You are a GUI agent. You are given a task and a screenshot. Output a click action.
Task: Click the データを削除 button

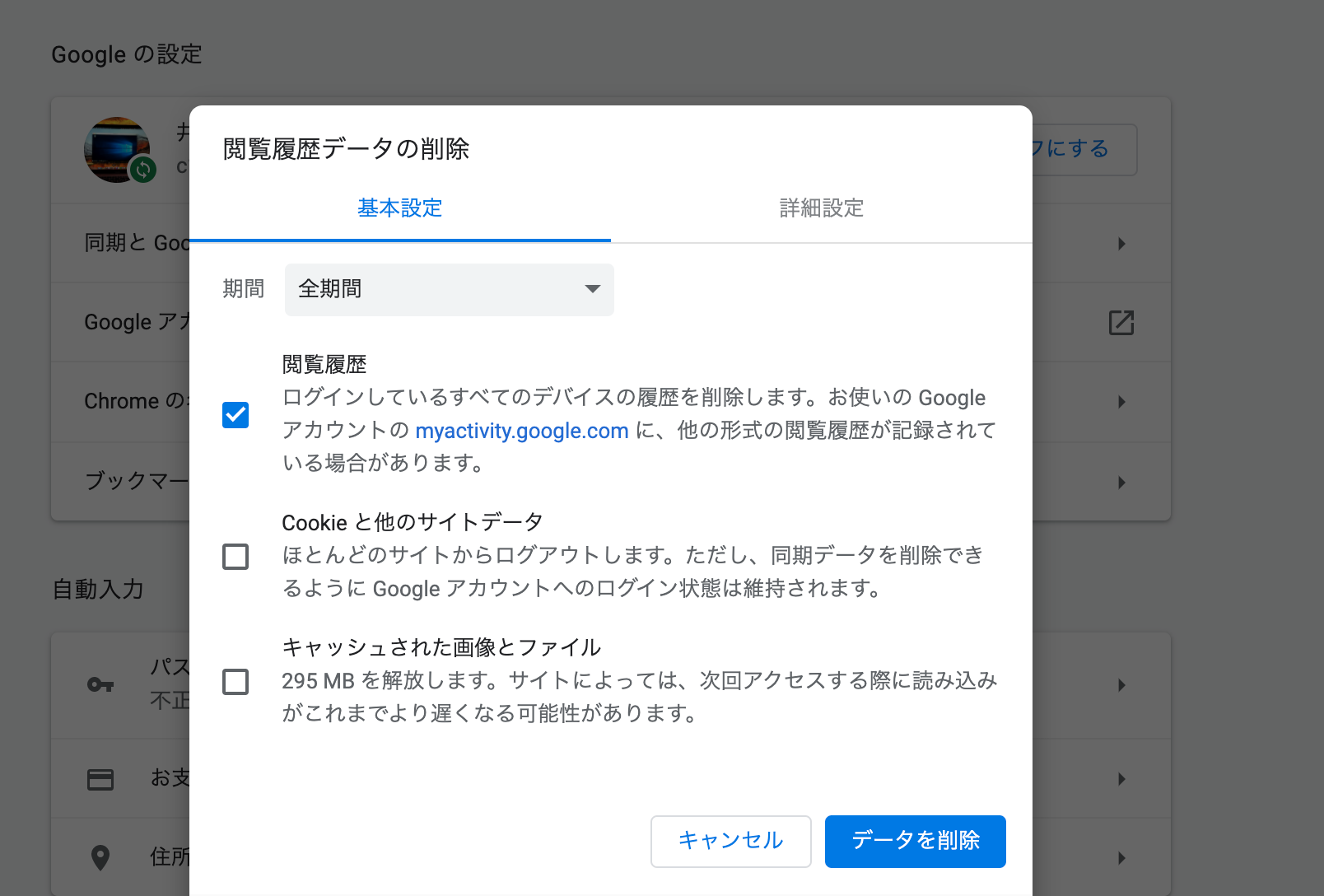coord(916,841)
